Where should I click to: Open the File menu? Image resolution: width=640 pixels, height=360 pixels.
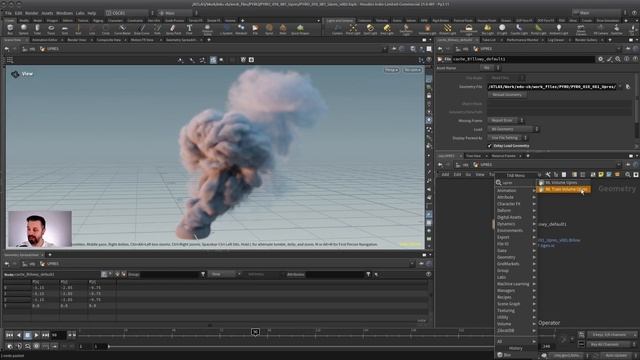(8, 13)
